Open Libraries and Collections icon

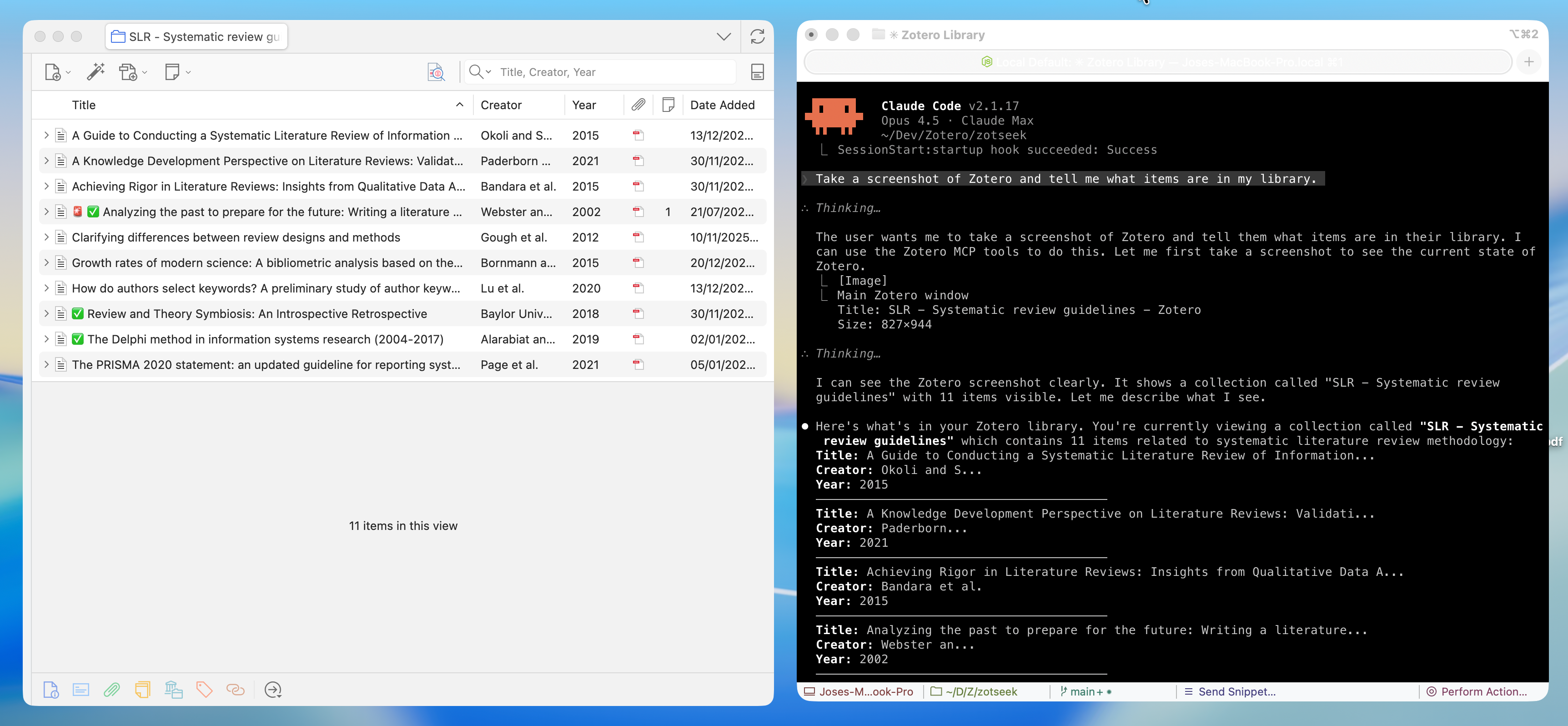tap(173, 690)
